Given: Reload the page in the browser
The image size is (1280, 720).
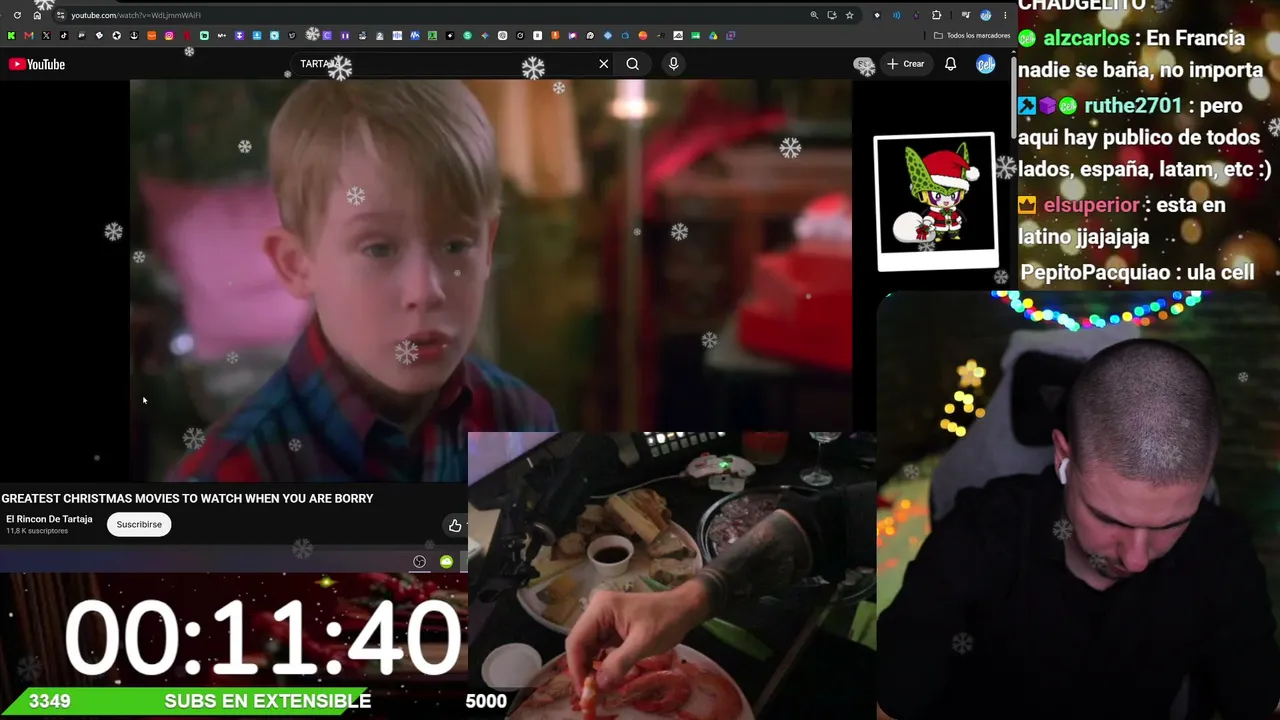Looking at the screenshot, I should [17, 15].
